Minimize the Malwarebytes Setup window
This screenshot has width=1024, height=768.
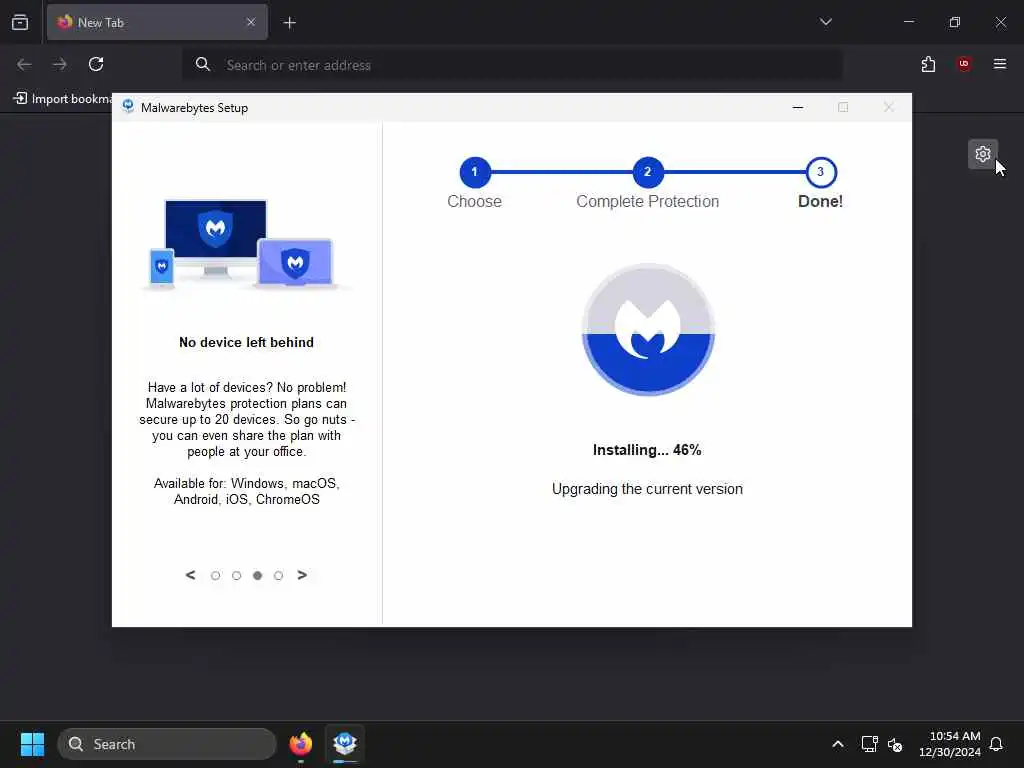(x=797, y=107)
